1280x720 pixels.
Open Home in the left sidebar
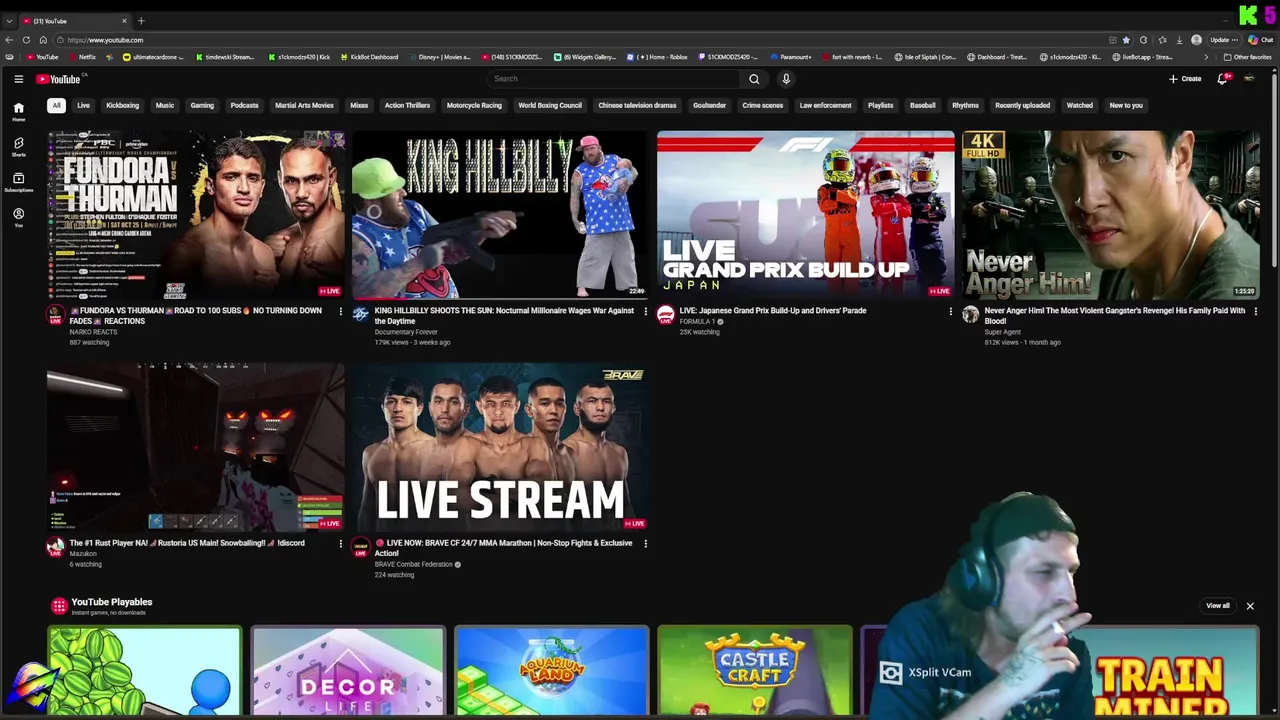[18, 112]
